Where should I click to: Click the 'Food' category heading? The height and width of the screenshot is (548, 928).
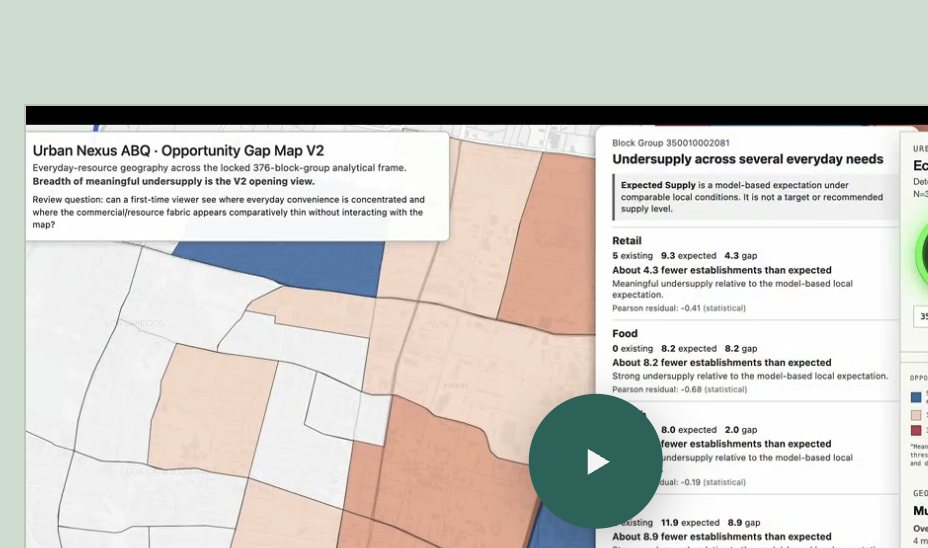click(x=624, y=333)
